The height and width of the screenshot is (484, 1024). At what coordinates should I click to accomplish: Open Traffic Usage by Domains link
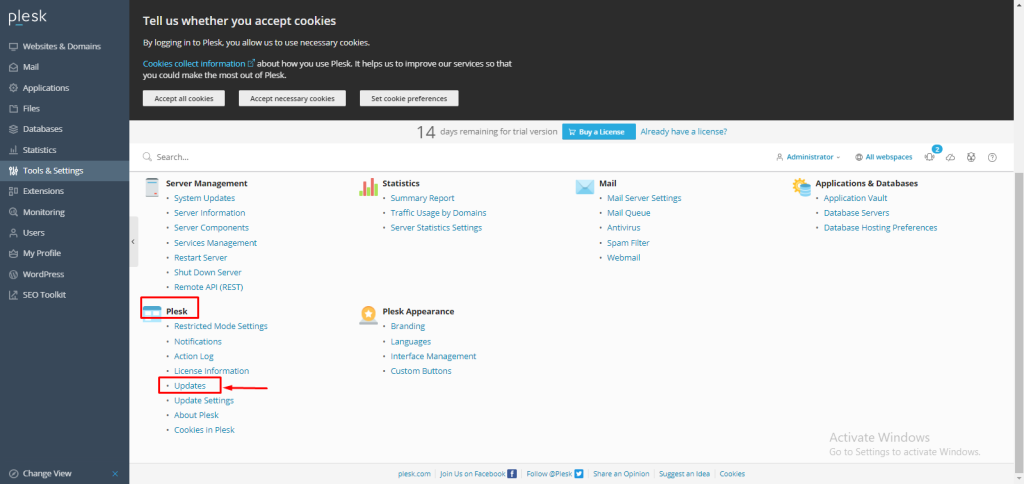(x=438, y=213)
